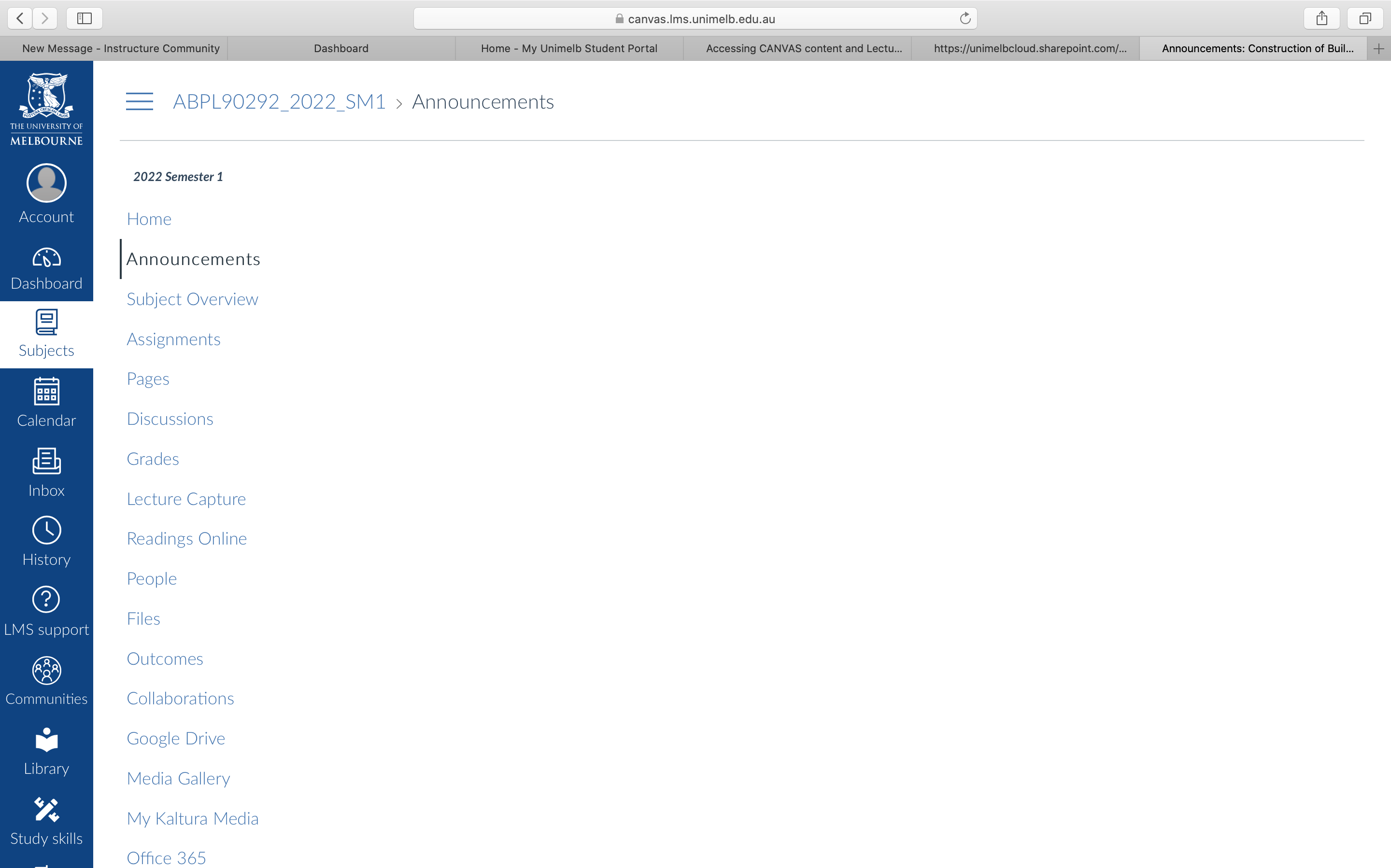
Task: Click the page refresh button
Action: point(964,18)
